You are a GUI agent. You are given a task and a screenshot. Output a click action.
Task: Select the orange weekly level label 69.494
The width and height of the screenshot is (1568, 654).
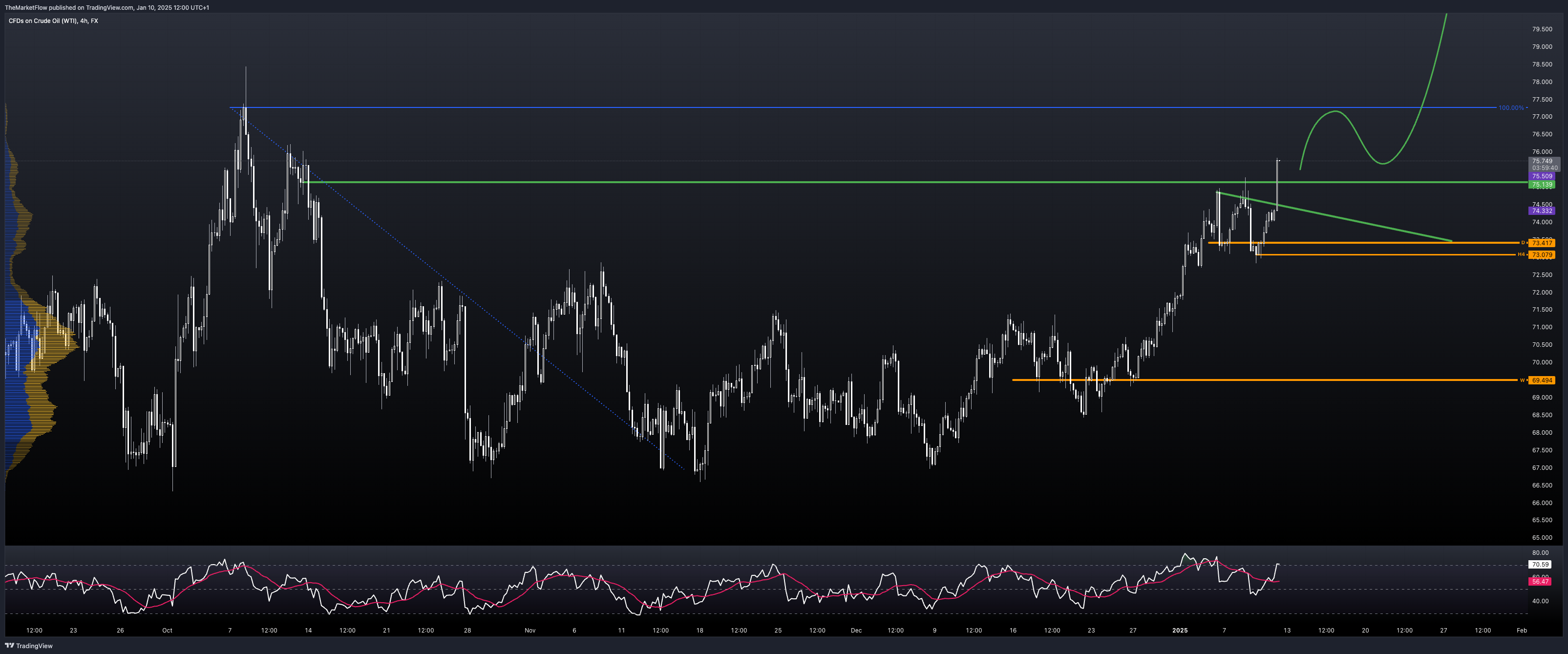1542,380
